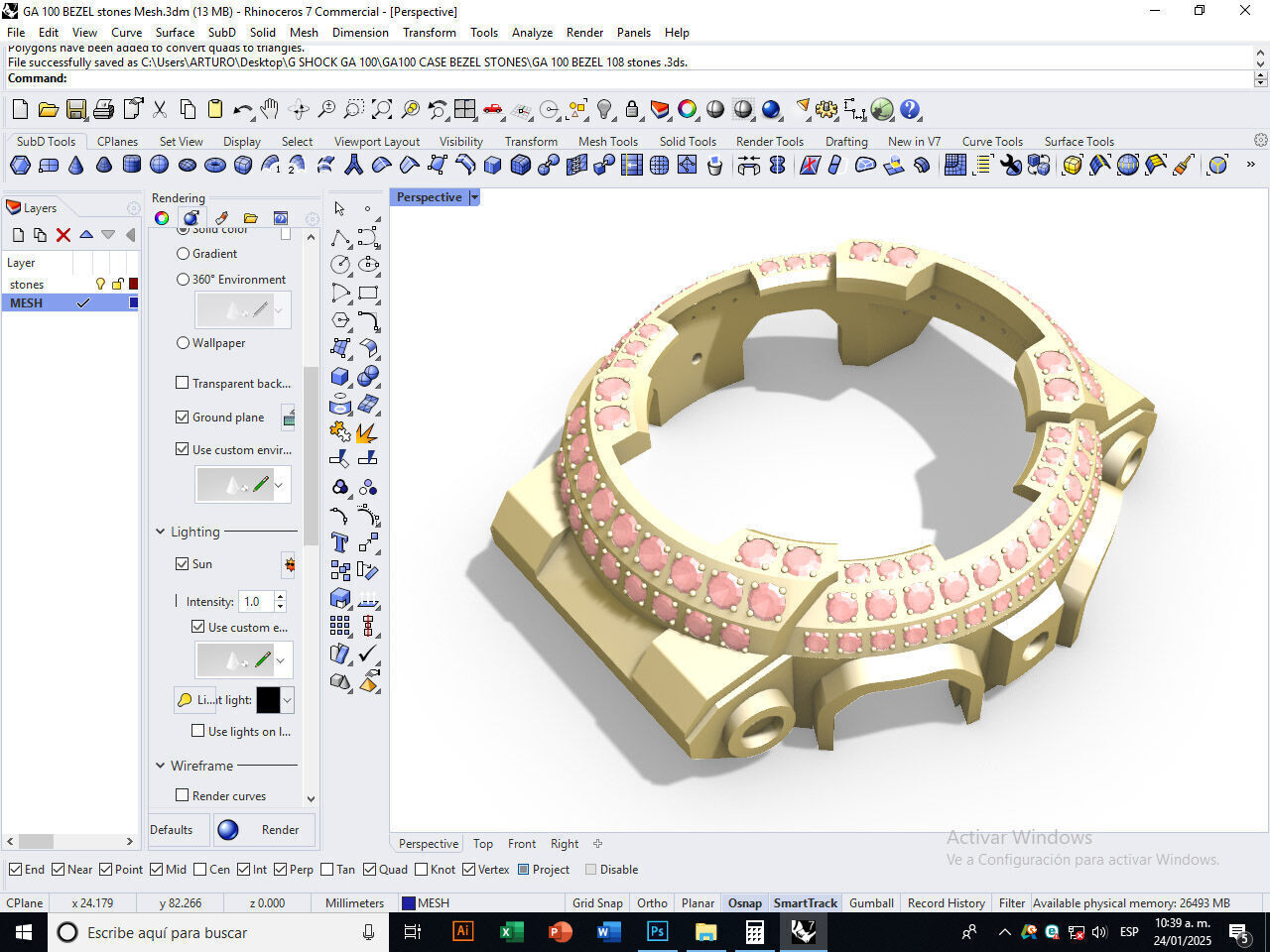Image resolution: width=1270 pixels, height=952 pixels.
Task: Increase Intensity with the stepper up arrow
Action: tap(281, 597)
